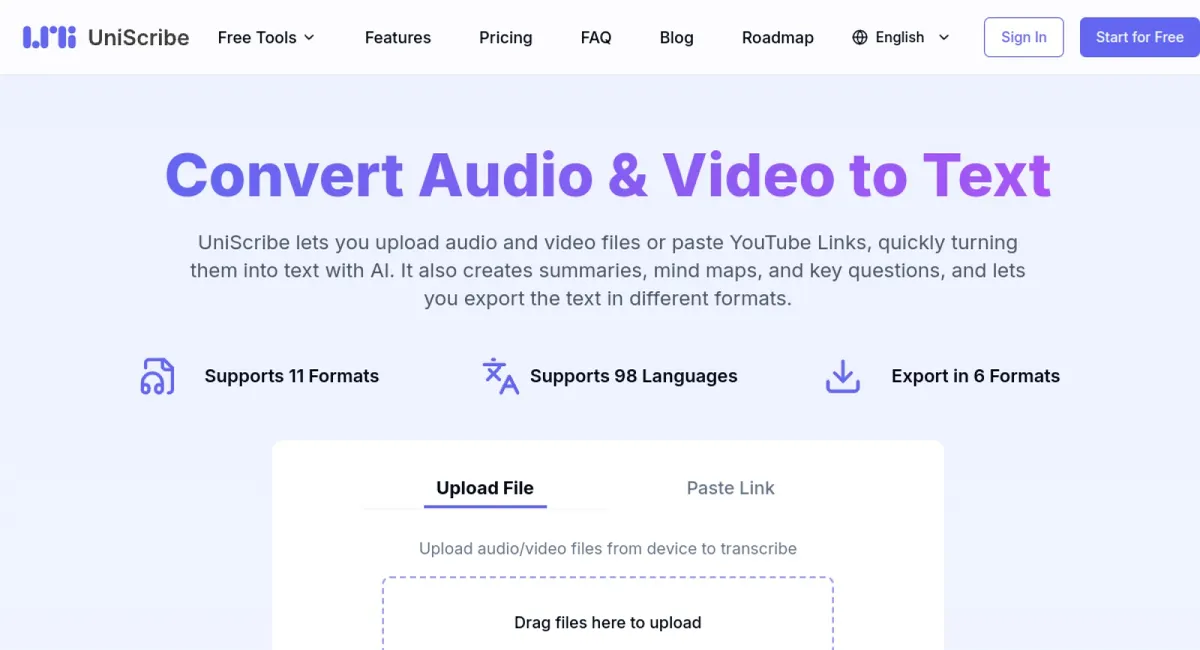The image size is (1200, 650).
Task: Click the 'Supports 98 Languages' text
Action: click(634, 376)
